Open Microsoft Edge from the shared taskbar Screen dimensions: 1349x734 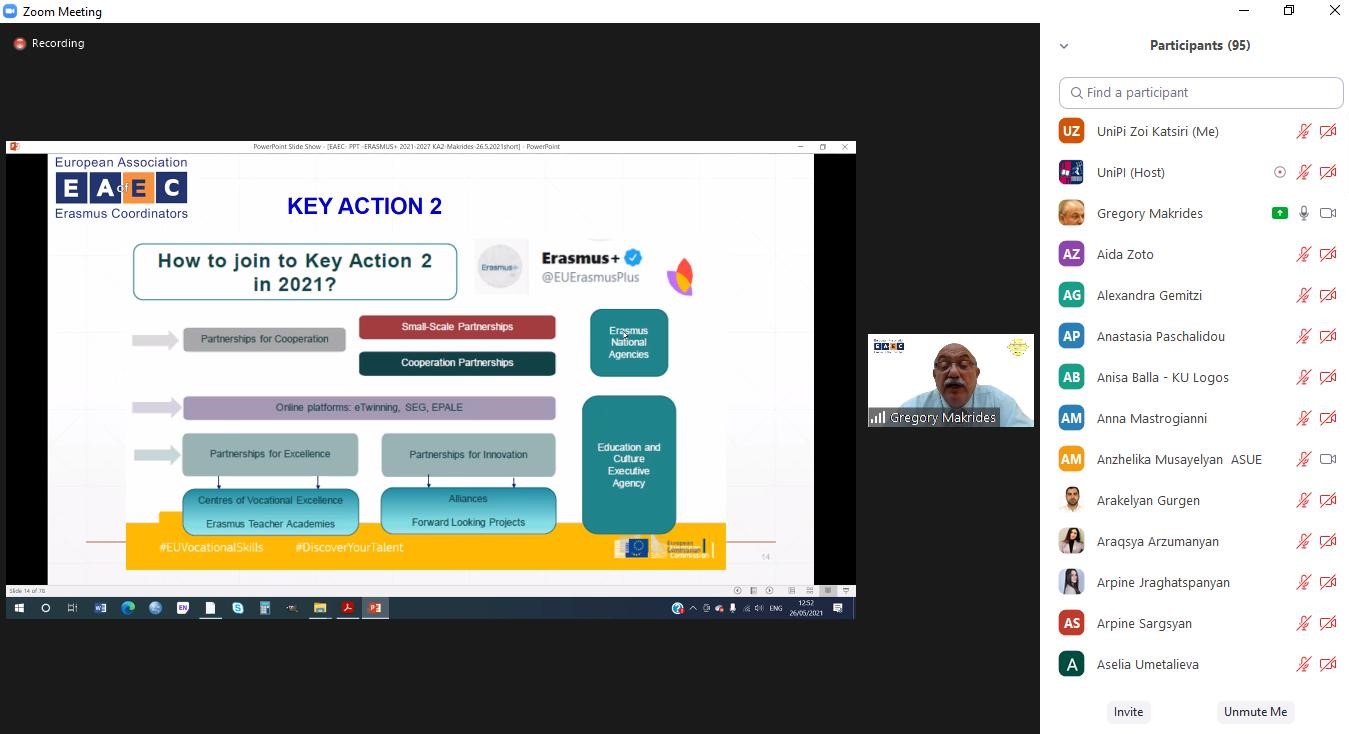[128, 608]
